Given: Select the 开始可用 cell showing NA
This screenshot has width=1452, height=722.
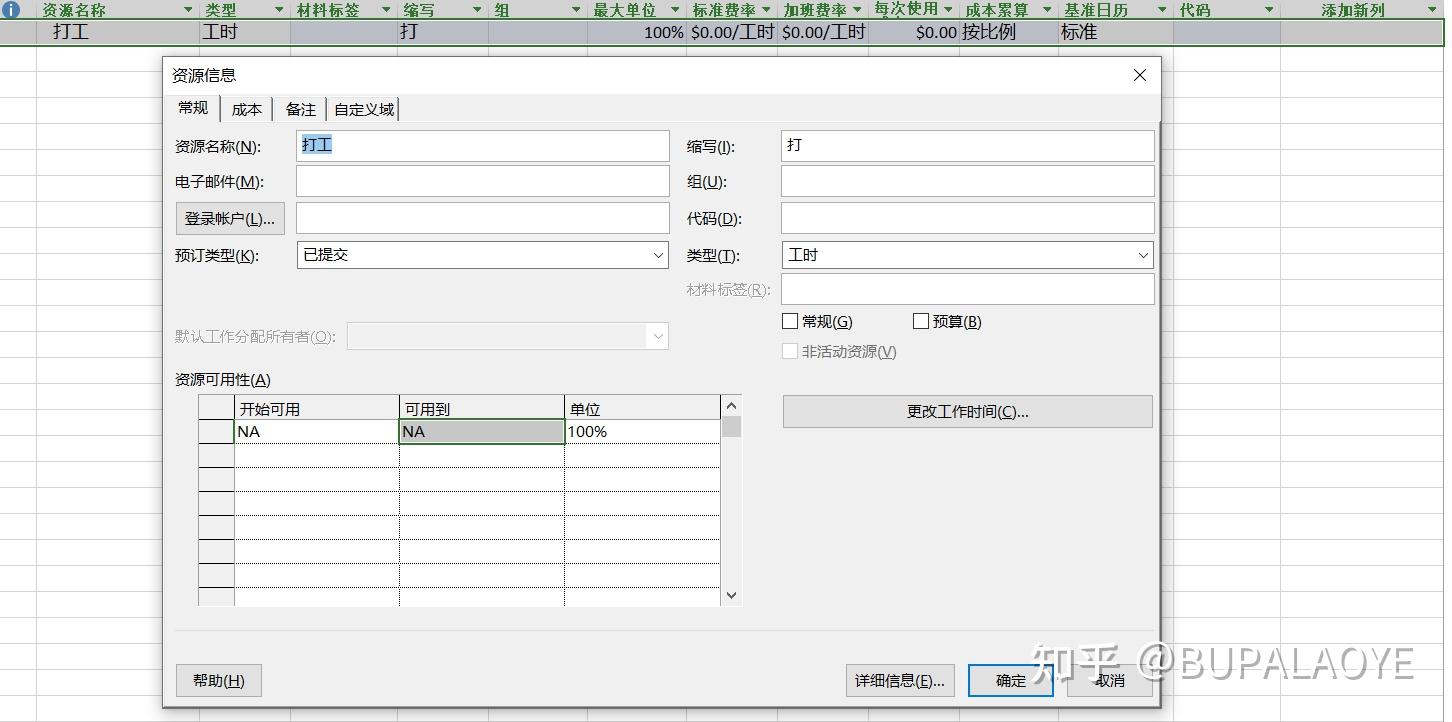Looking at the screenshot, I should tap(316, 432).
